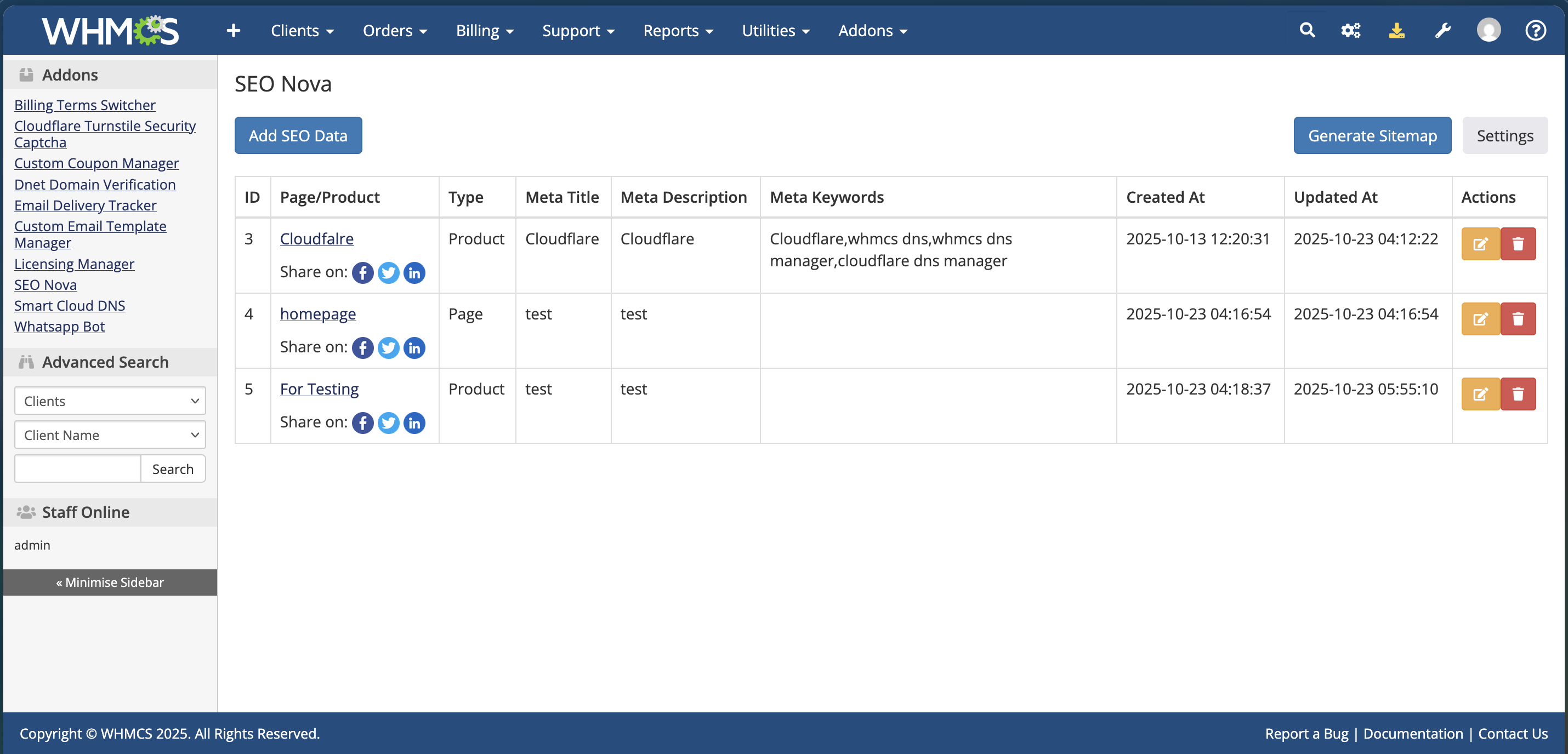The image size is (1568, 754).
Task: Click the yellow download updates icon
Action: coord(1396,31)
